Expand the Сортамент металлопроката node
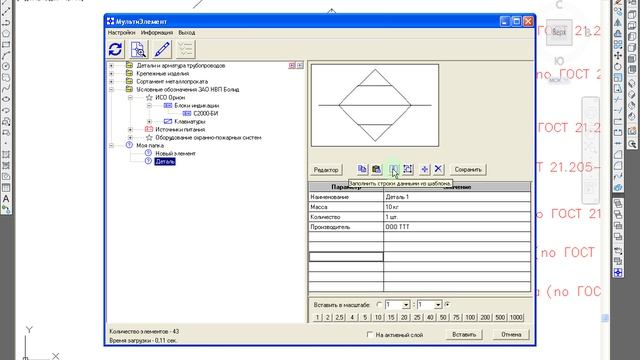 click(x=111, y=82)
